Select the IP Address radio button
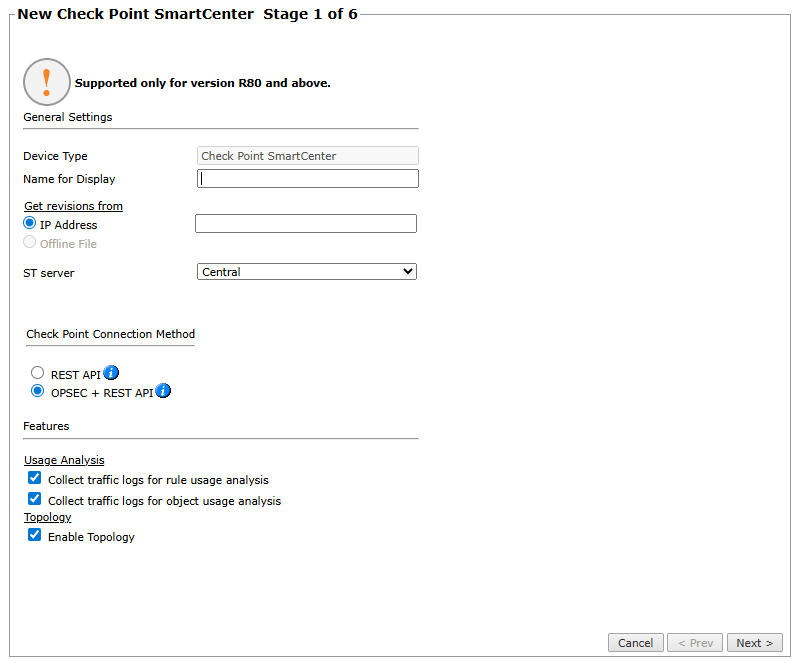Viewport: 801px width, 661px height. [x=30, y=224]
